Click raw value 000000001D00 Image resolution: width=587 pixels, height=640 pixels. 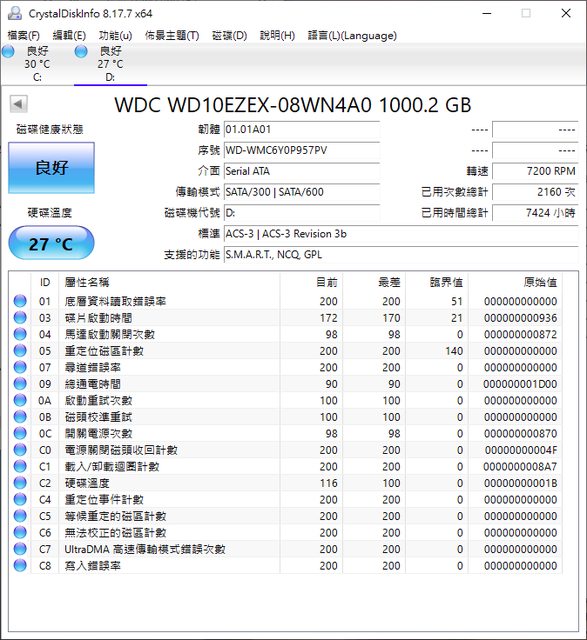pyautogui.click(x=520, y=384)
